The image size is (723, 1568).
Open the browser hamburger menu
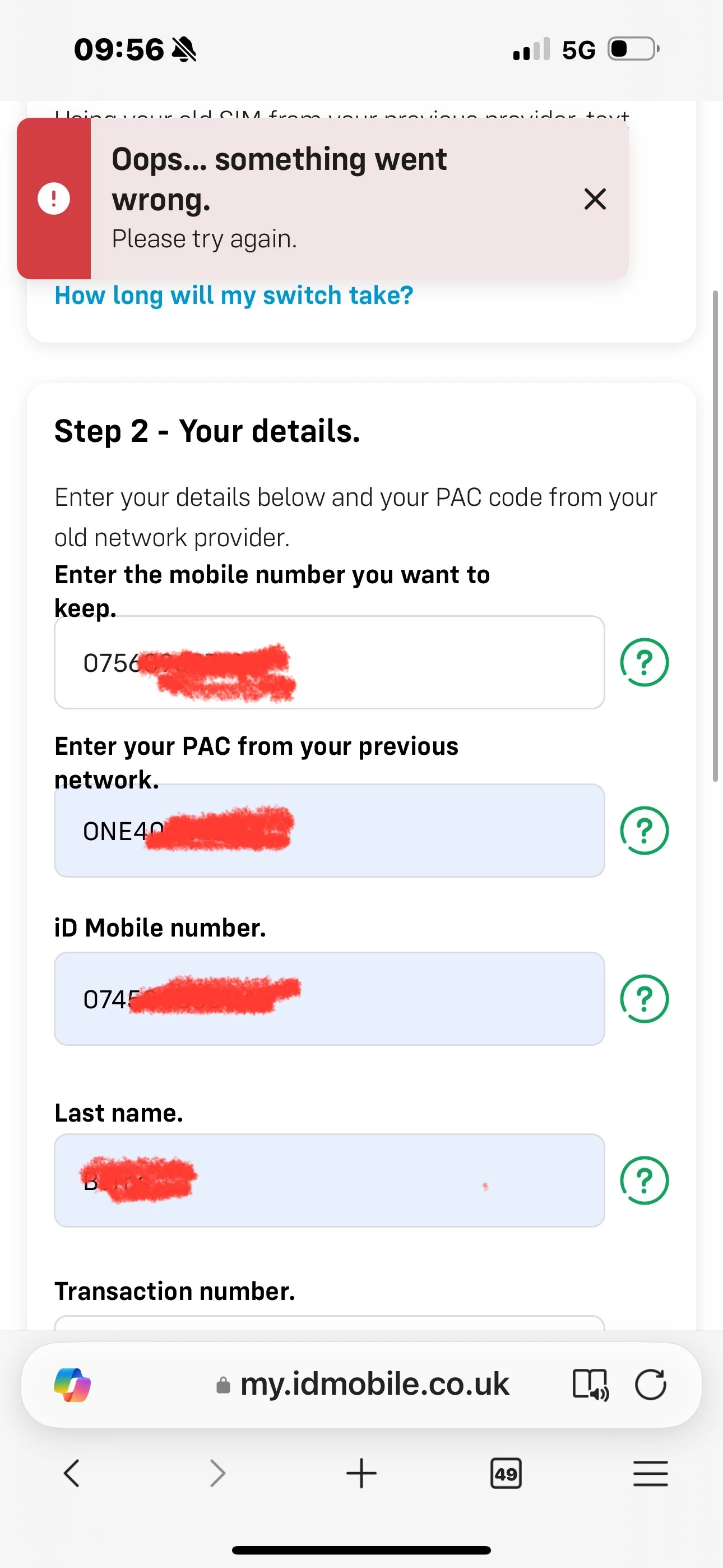coord(651,1474)
